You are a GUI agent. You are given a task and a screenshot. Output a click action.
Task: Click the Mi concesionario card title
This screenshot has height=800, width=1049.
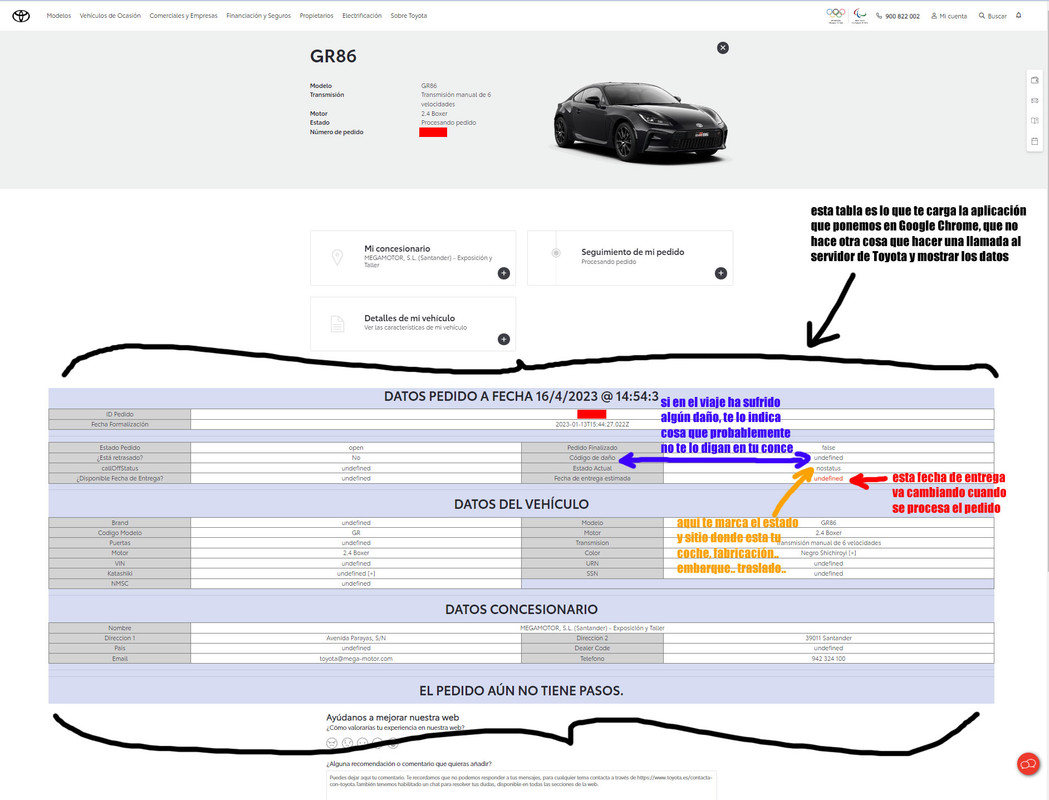397,248
